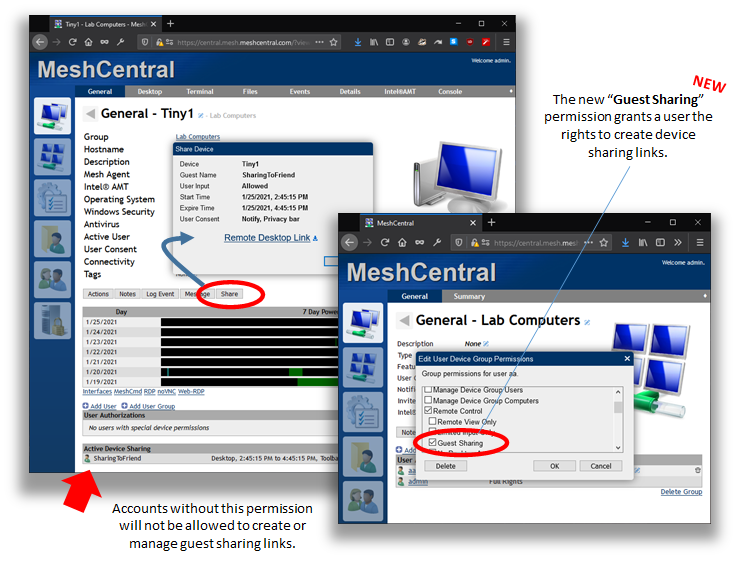This screenshot has height=561, width=740.
Task: Open the My Account checklist icon in left window sidebar
Action: point(52,198)
